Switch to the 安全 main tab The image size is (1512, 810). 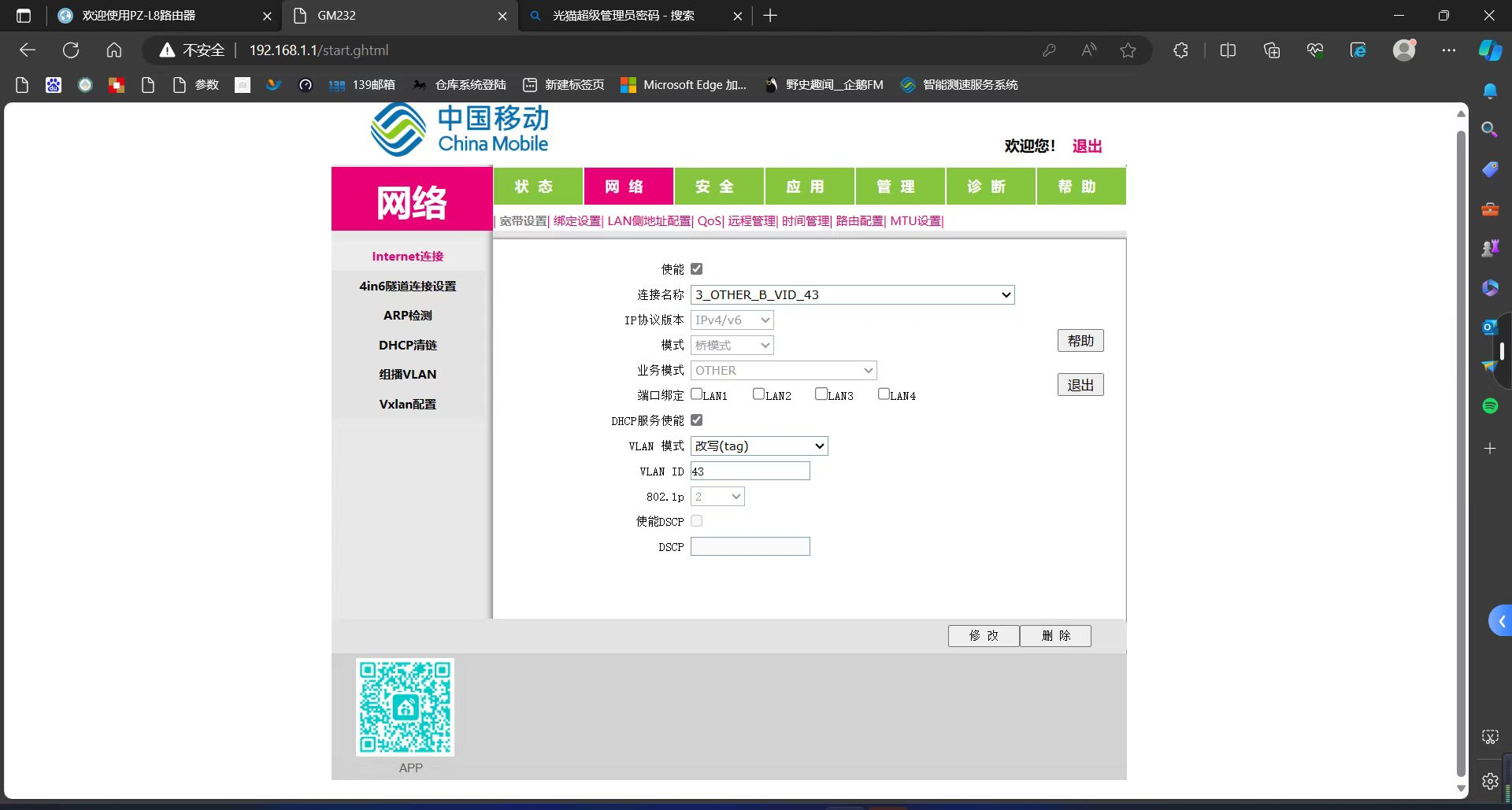719,187
